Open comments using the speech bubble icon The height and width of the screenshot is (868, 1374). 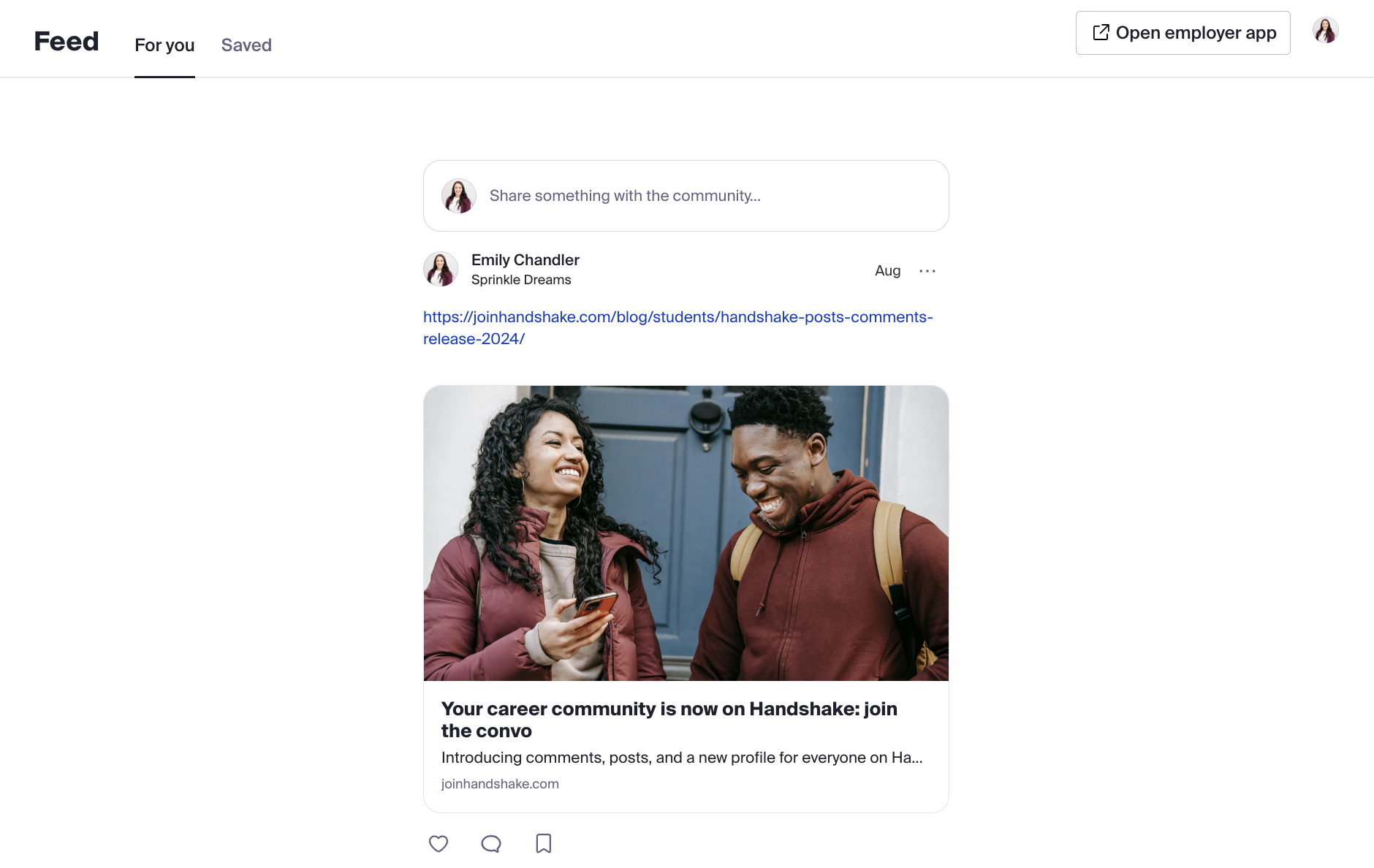pyautogui.click(x=491, y=844)
